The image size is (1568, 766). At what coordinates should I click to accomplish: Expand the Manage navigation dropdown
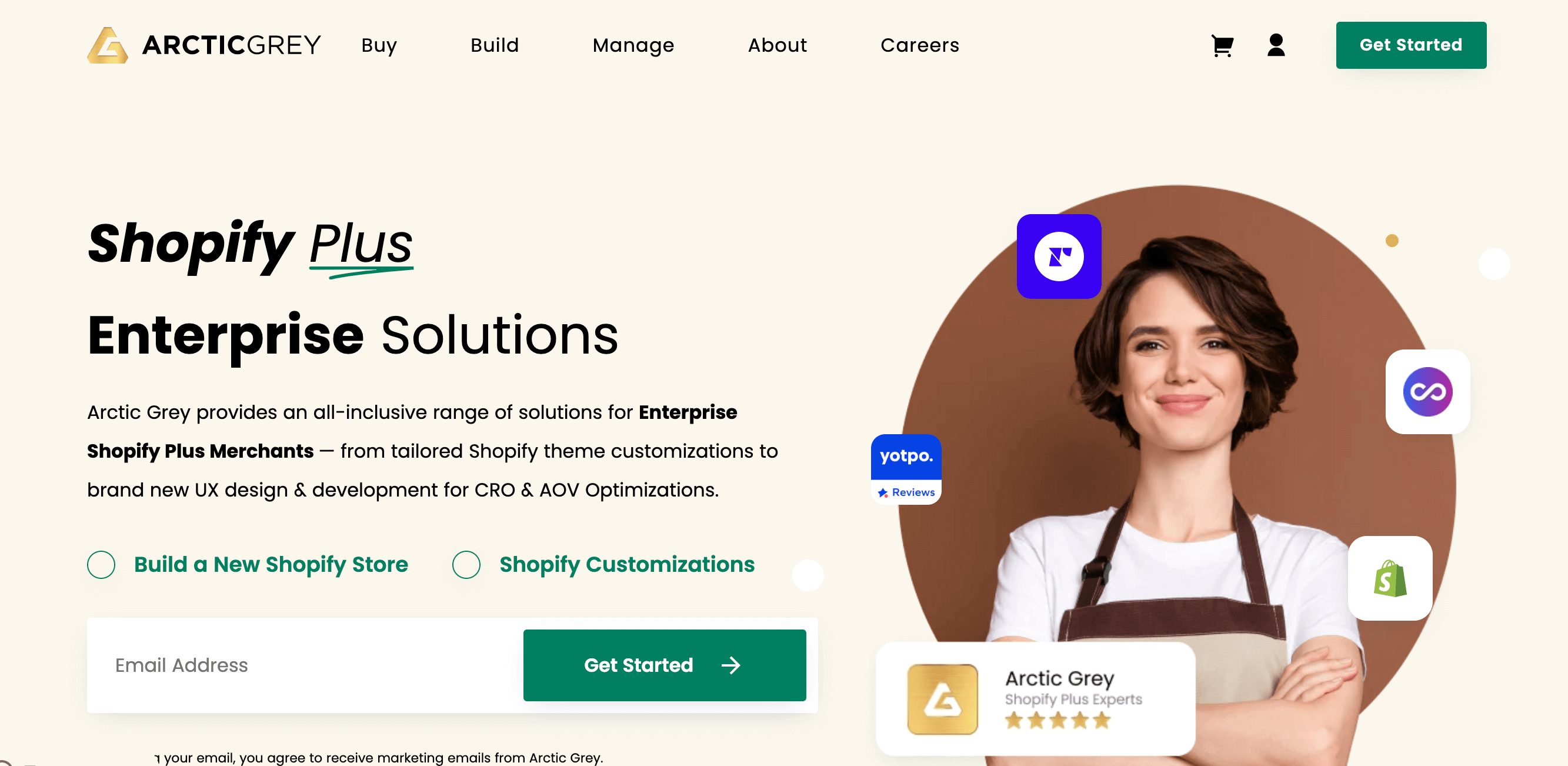(x=635, y=45)
